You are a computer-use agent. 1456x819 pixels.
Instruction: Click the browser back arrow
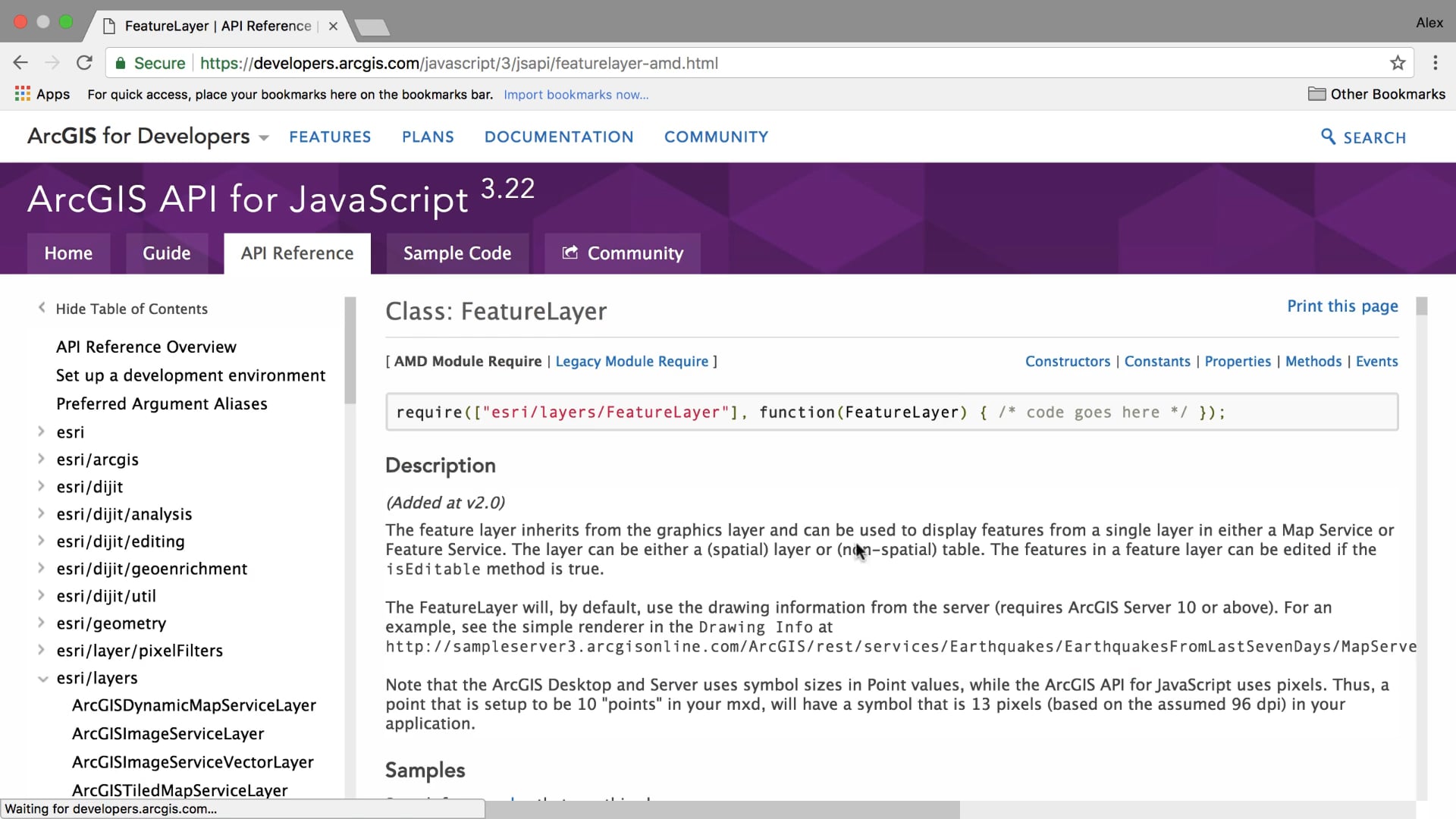coord(20,63)
